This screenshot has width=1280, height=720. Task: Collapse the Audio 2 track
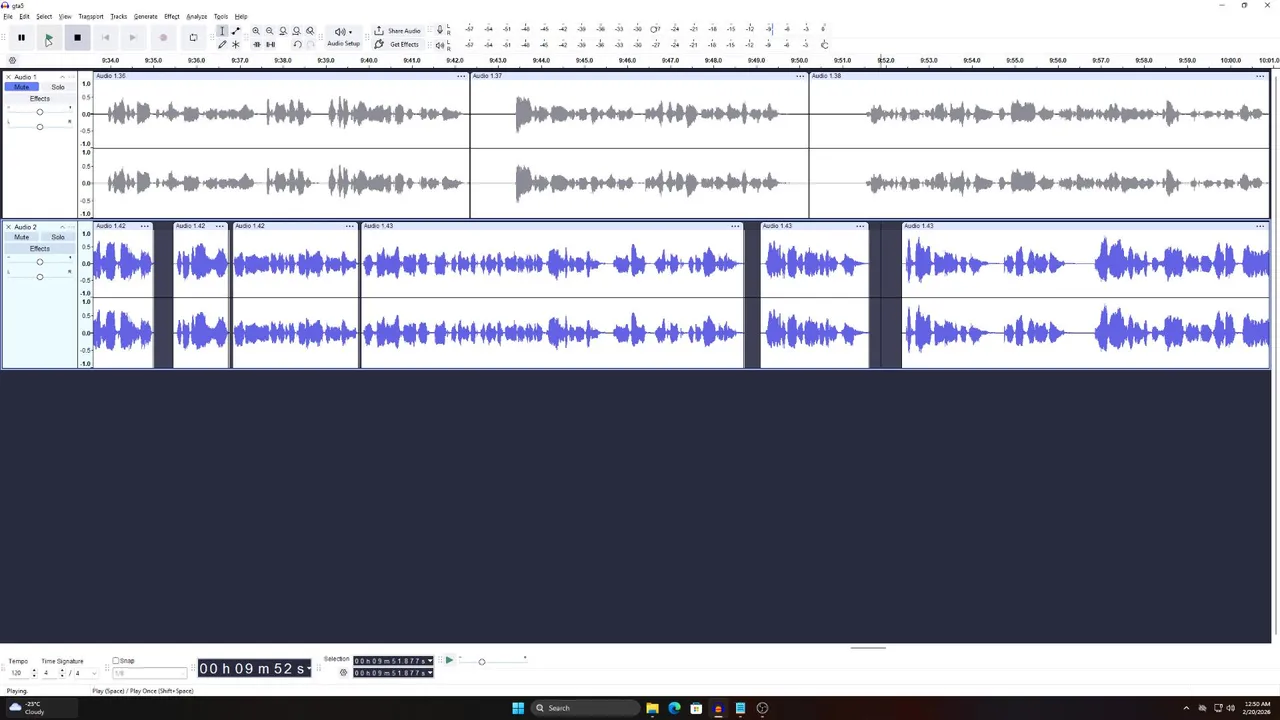[62, 227]
